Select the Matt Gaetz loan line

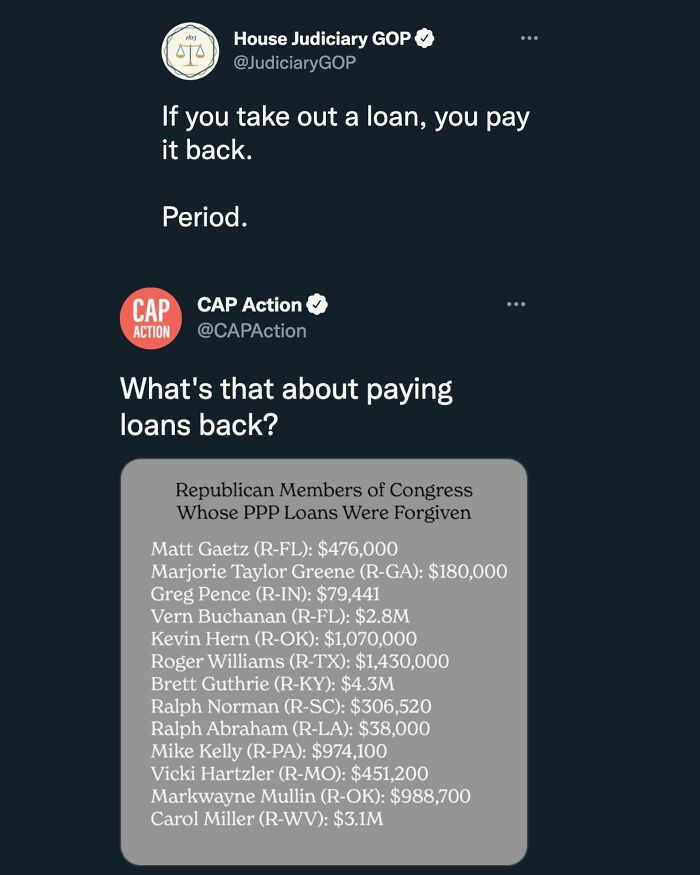[274, 548]
